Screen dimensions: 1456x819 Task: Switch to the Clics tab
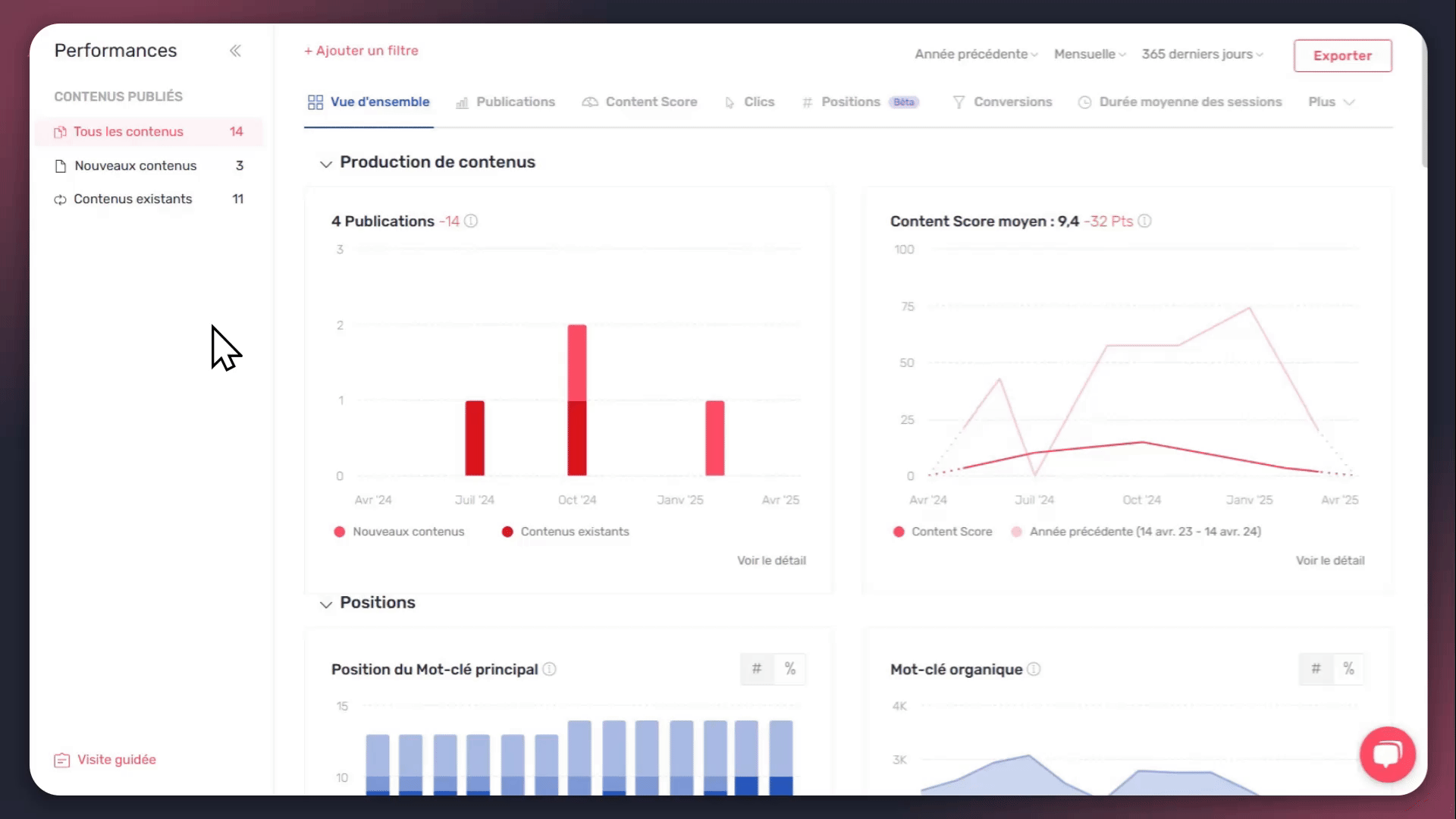pyautogui.click(x=749, y=102)
